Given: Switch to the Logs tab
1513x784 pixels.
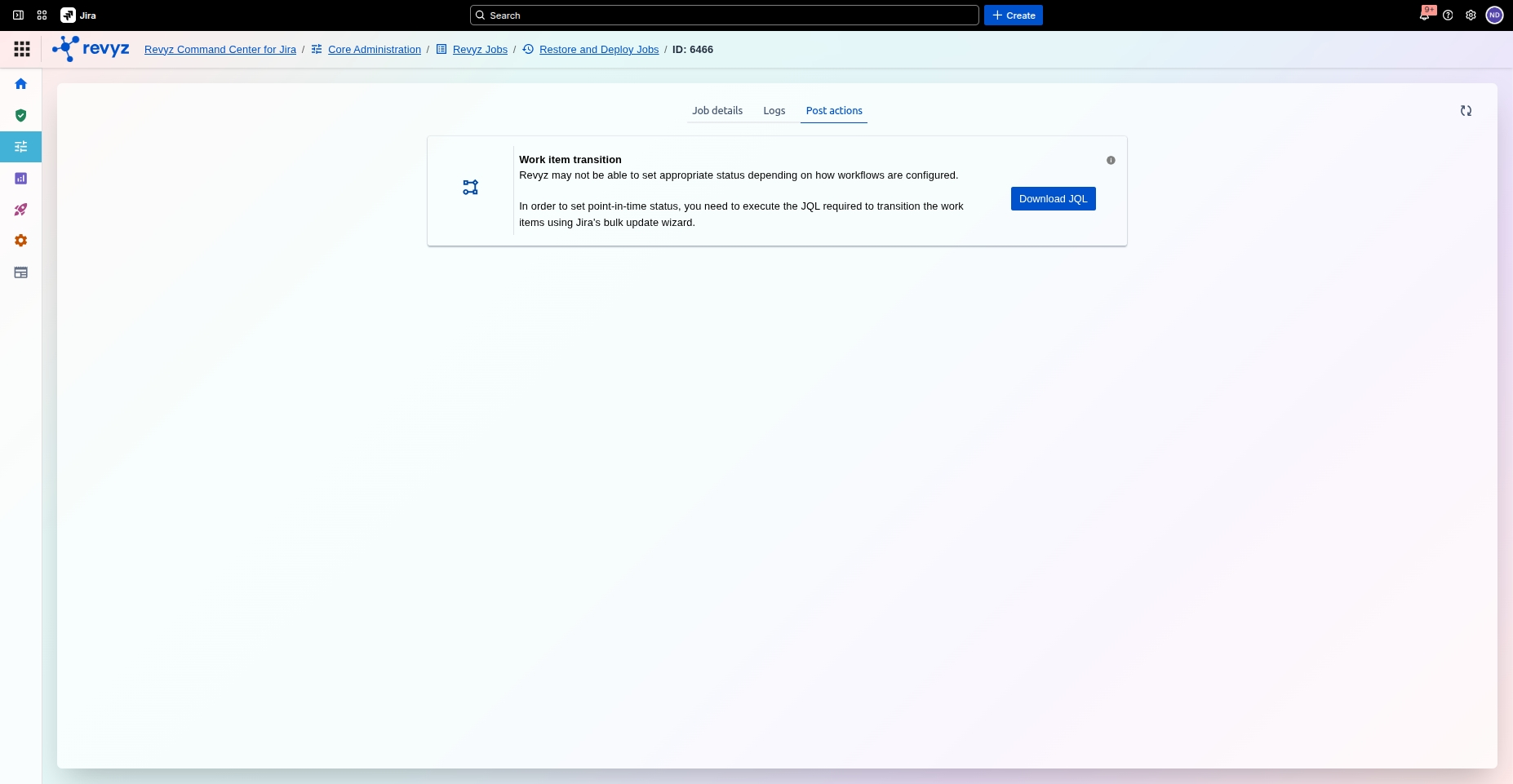Looking at the screenshot, I should 774,111.
